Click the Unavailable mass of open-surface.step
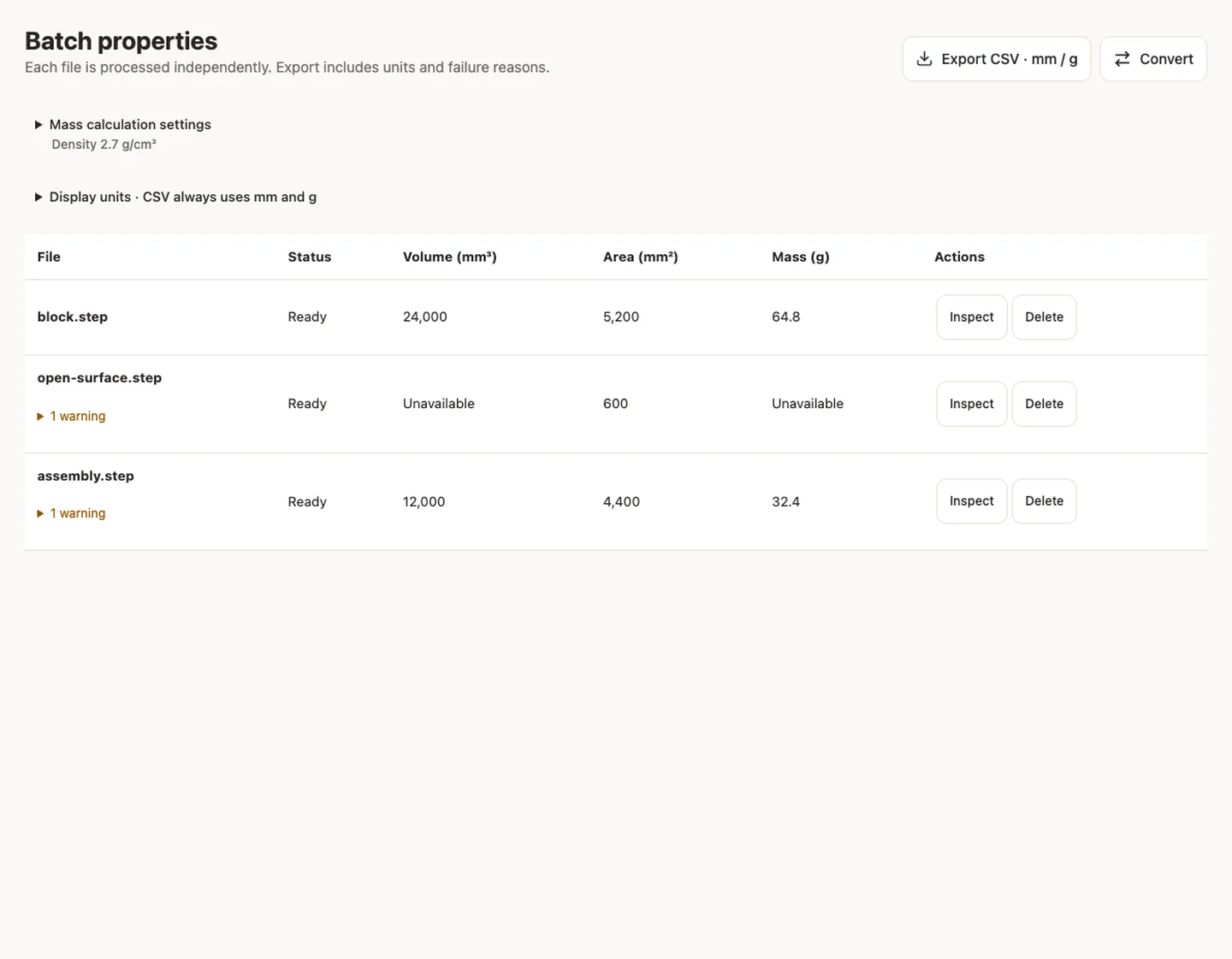The width and height of the screenshot is (1232, 959). (808, 404)
